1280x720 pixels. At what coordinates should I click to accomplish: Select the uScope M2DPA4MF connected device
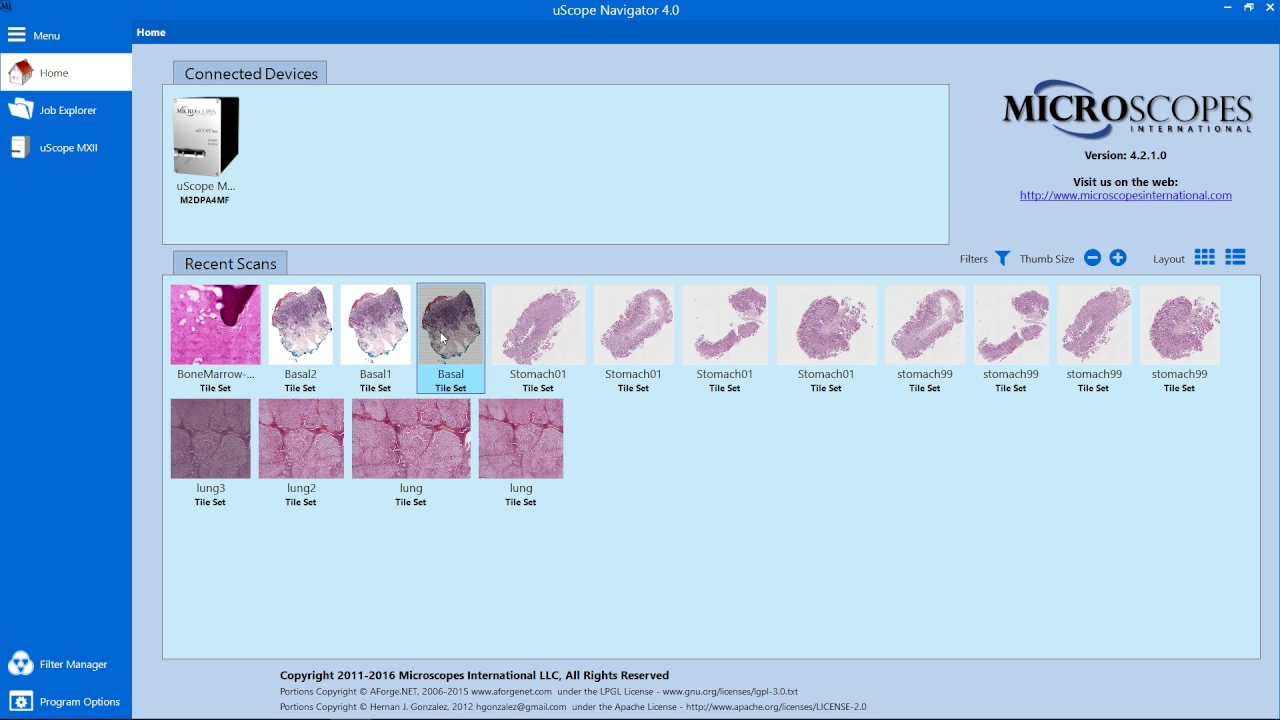(205, 151)
